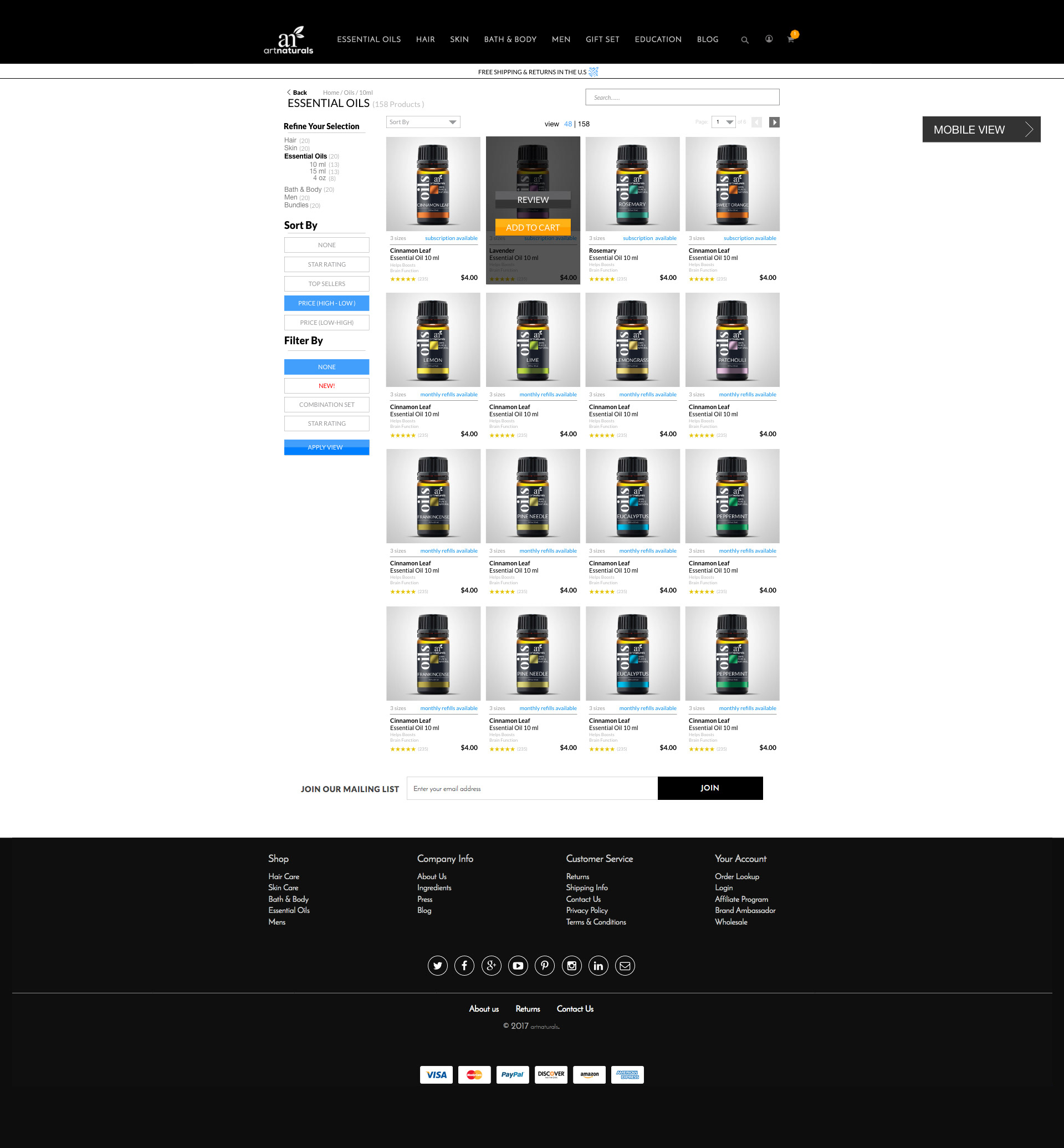Viewport: 1064px width, 1148px height.
Task: Open the Page number dropdown
Action: tap(724, 122)
